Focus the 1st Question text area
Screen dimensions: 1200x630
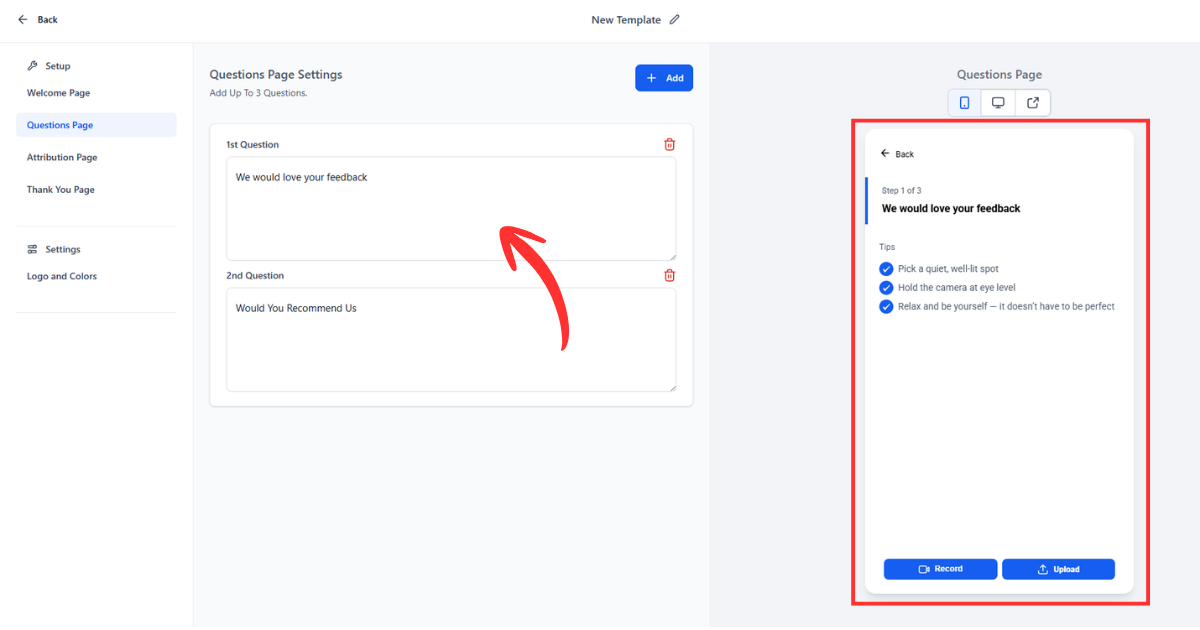pos(451,209)
